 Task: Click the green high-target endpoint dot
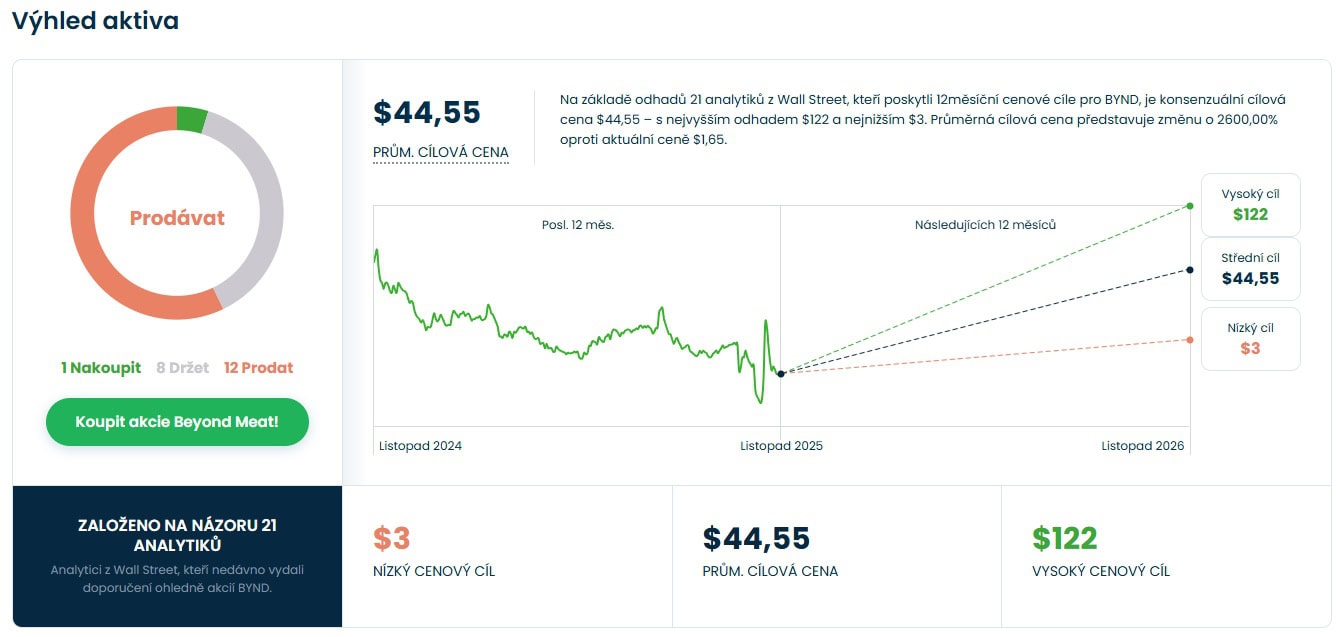coord(1189,206)
